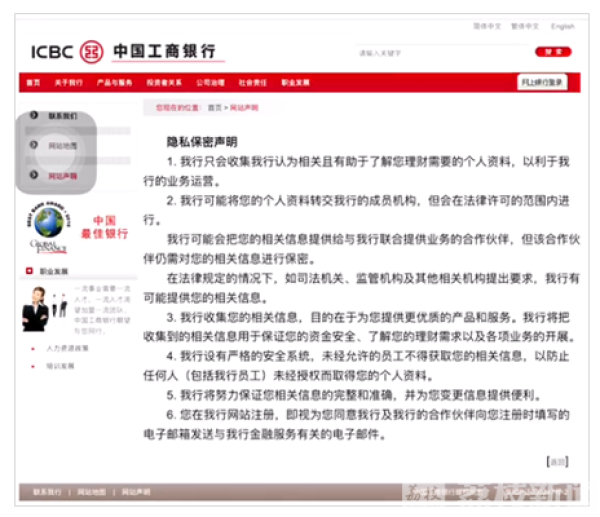Click the arrow bullet beside 联系我们 in sidebar
600x517 pixels.
pos(34,115)
